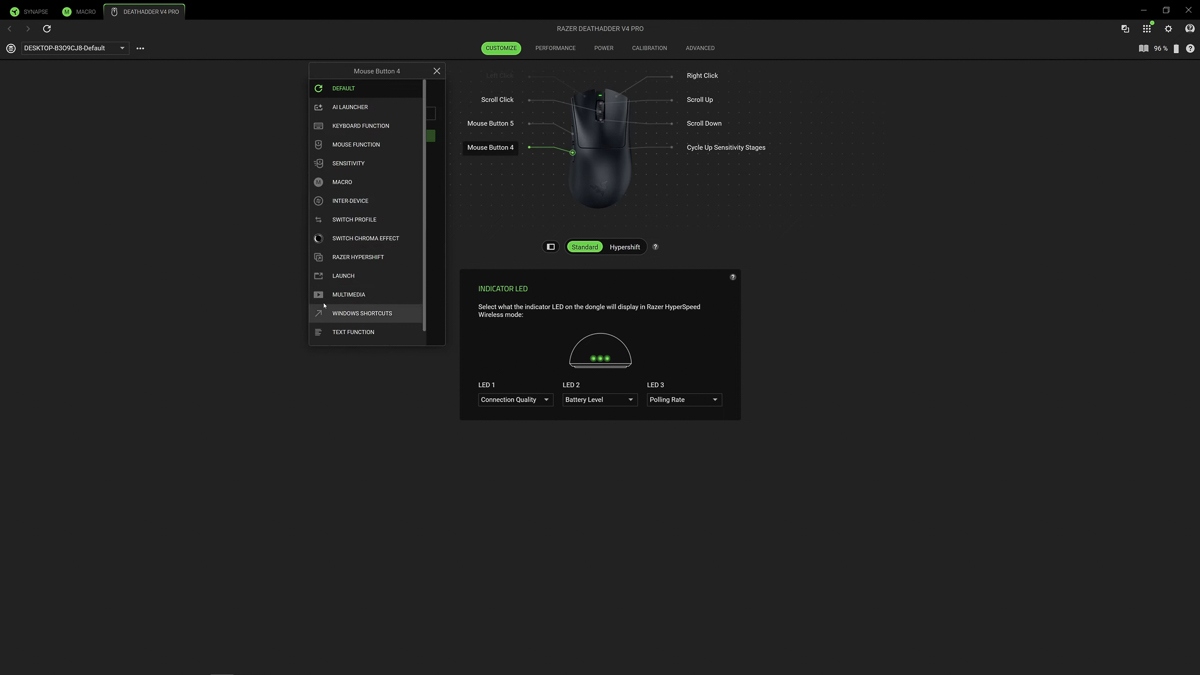Open the user guide book icon
The image size is (1200, 675).
point(1143,48)
